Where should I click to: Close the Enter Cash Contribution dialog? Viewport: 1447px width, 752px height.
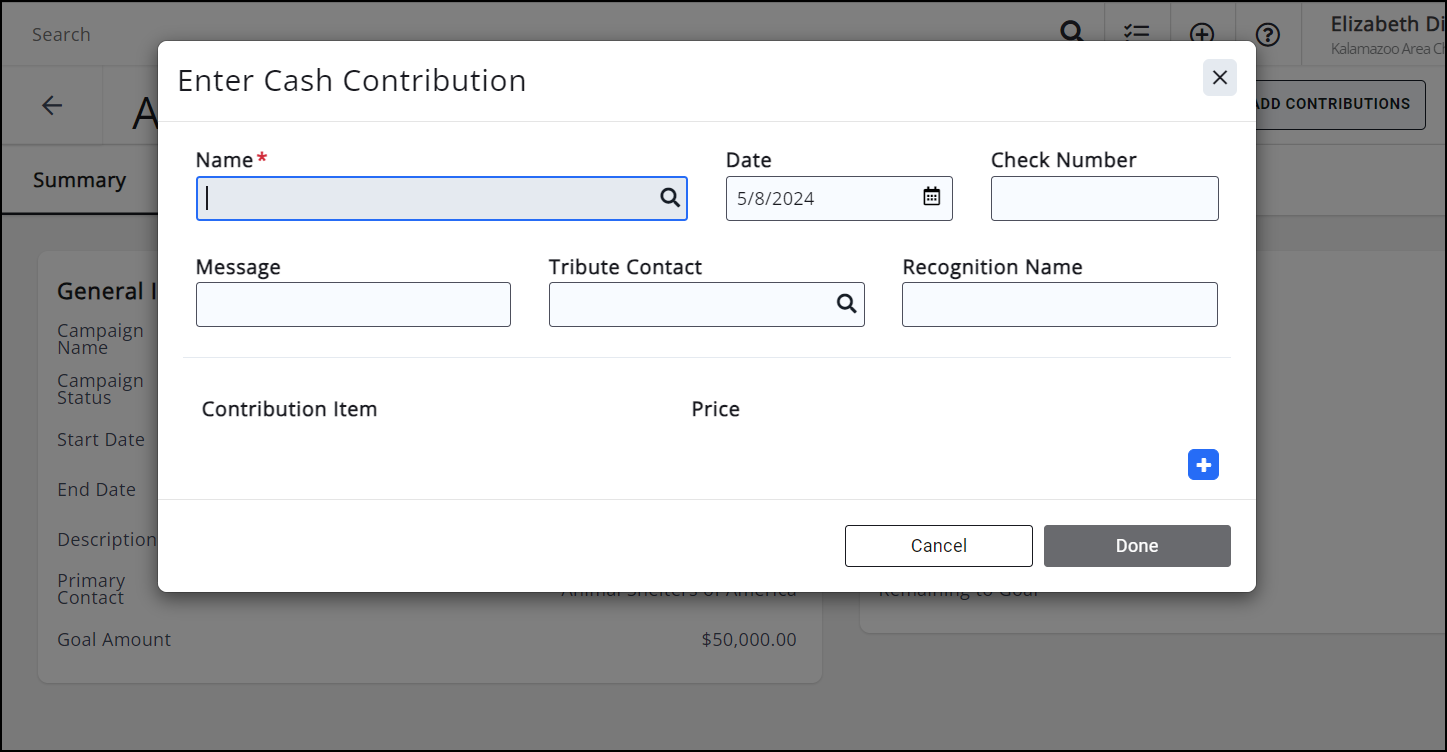1219,78
